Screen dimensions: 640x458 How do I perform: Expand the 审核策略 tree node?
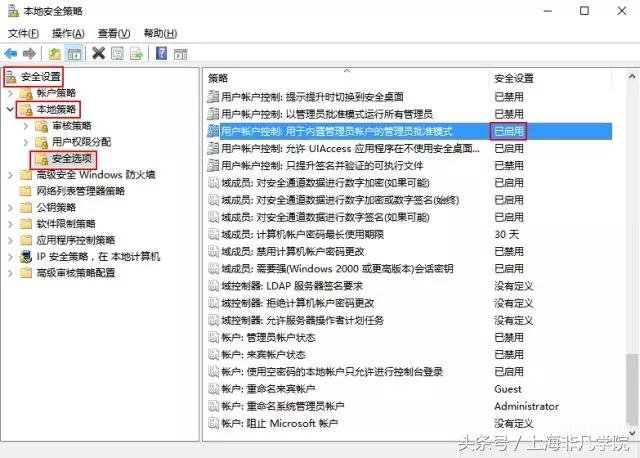[26, 126]
